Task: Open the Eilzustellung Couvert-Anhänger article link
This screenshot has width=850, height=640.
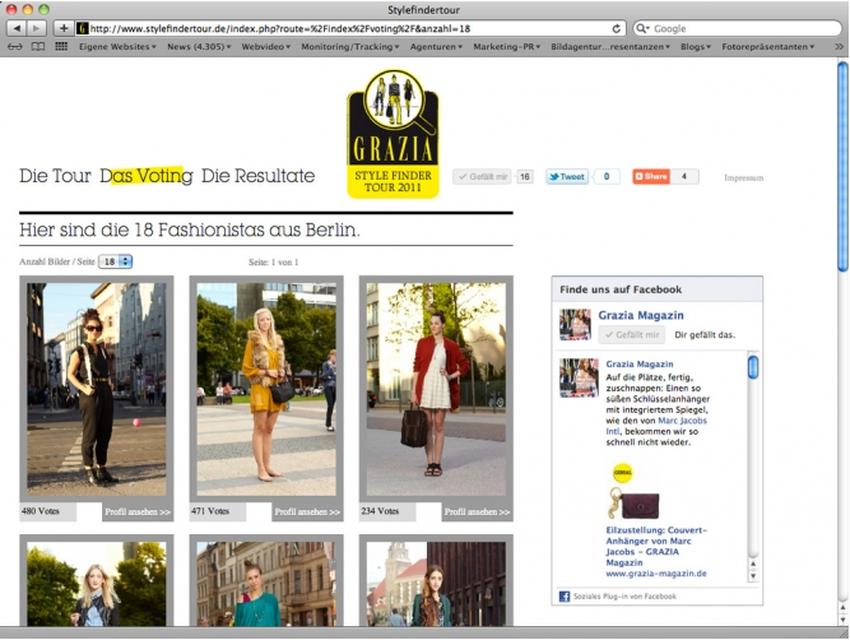Action: [656, 546]
